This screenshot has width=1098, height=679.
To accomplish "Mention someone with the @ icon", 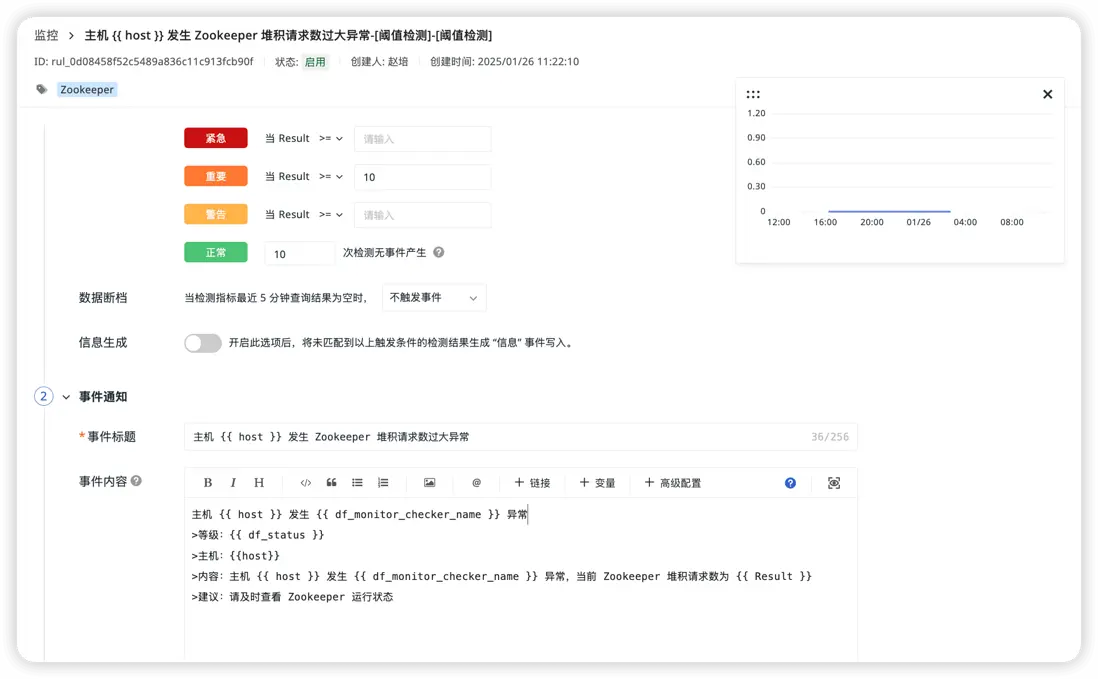I will tap(476, 482).
